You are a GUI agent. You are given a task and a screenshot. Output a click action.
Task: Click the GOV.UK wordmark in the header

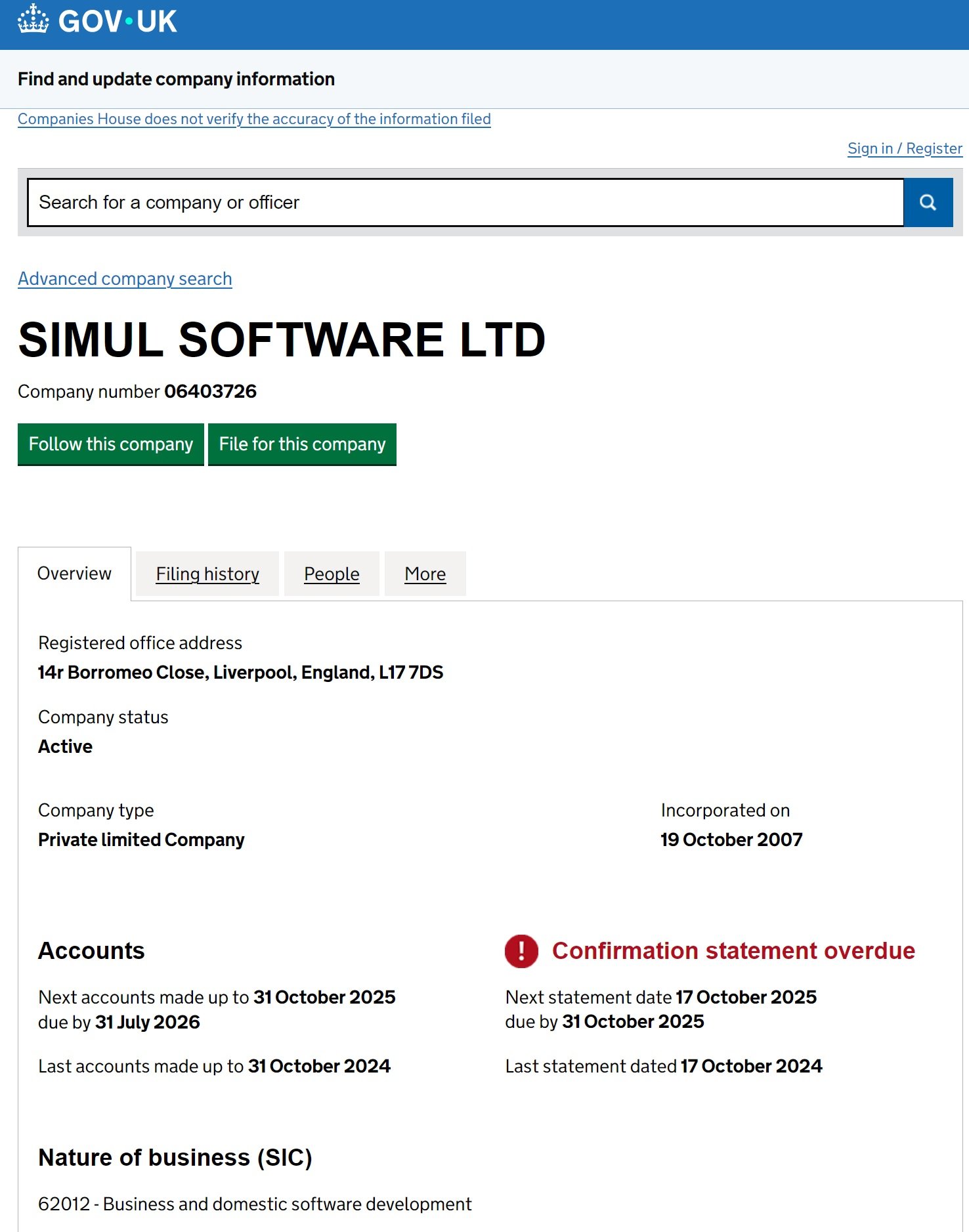pyautogui.click(x=118, y=22)
